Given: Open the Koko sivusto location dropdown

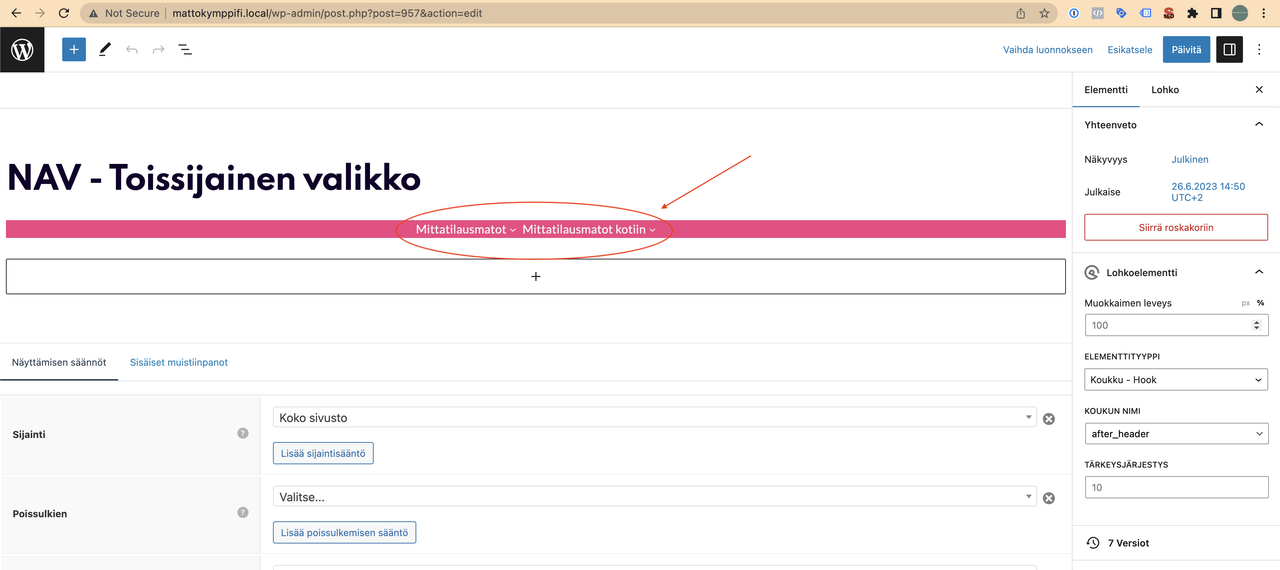Looking at the screenshot, I should pos(655,418).
